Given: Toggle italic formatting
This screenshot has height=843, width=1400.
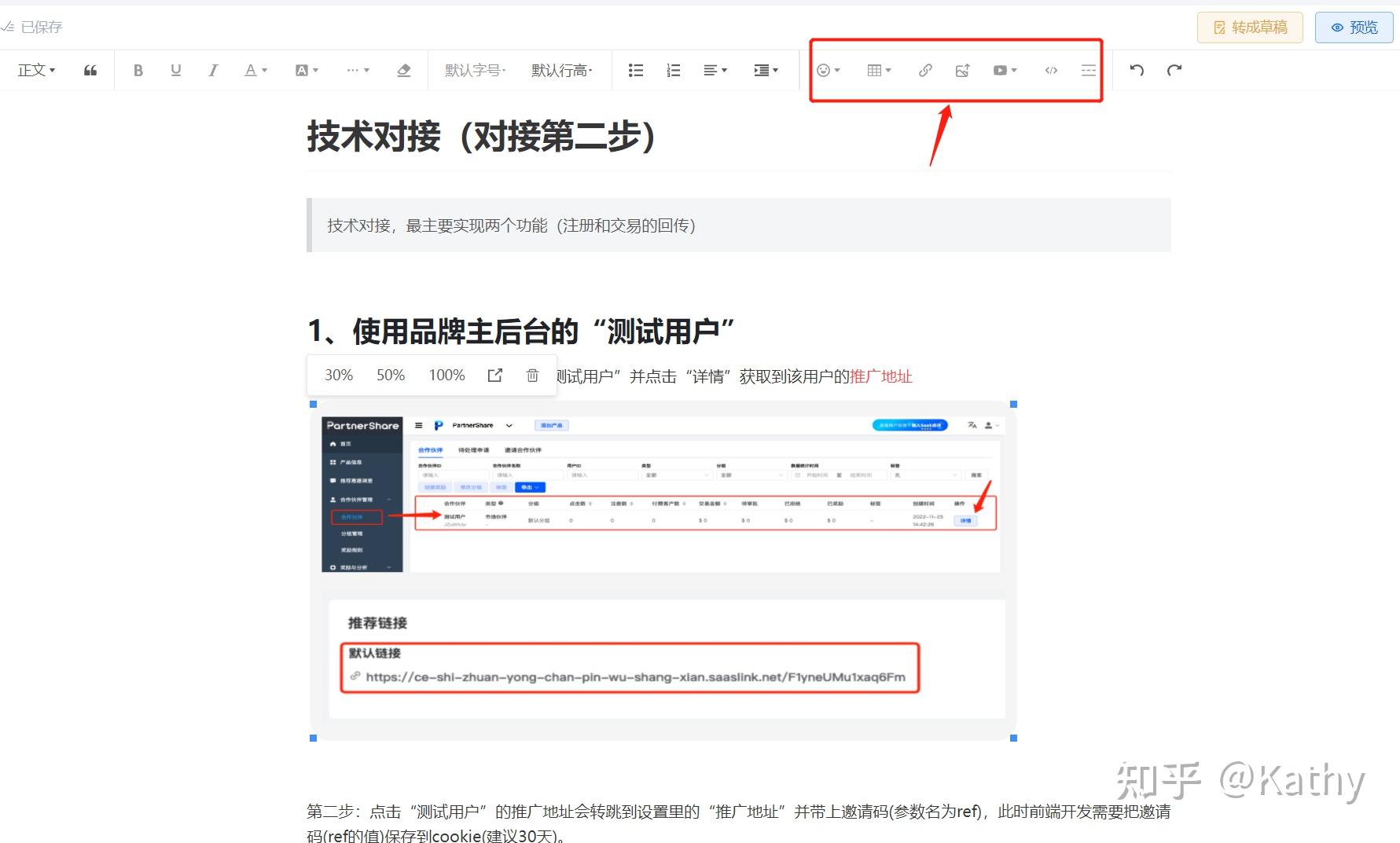Looking at the screenshot, I should 213,71.
